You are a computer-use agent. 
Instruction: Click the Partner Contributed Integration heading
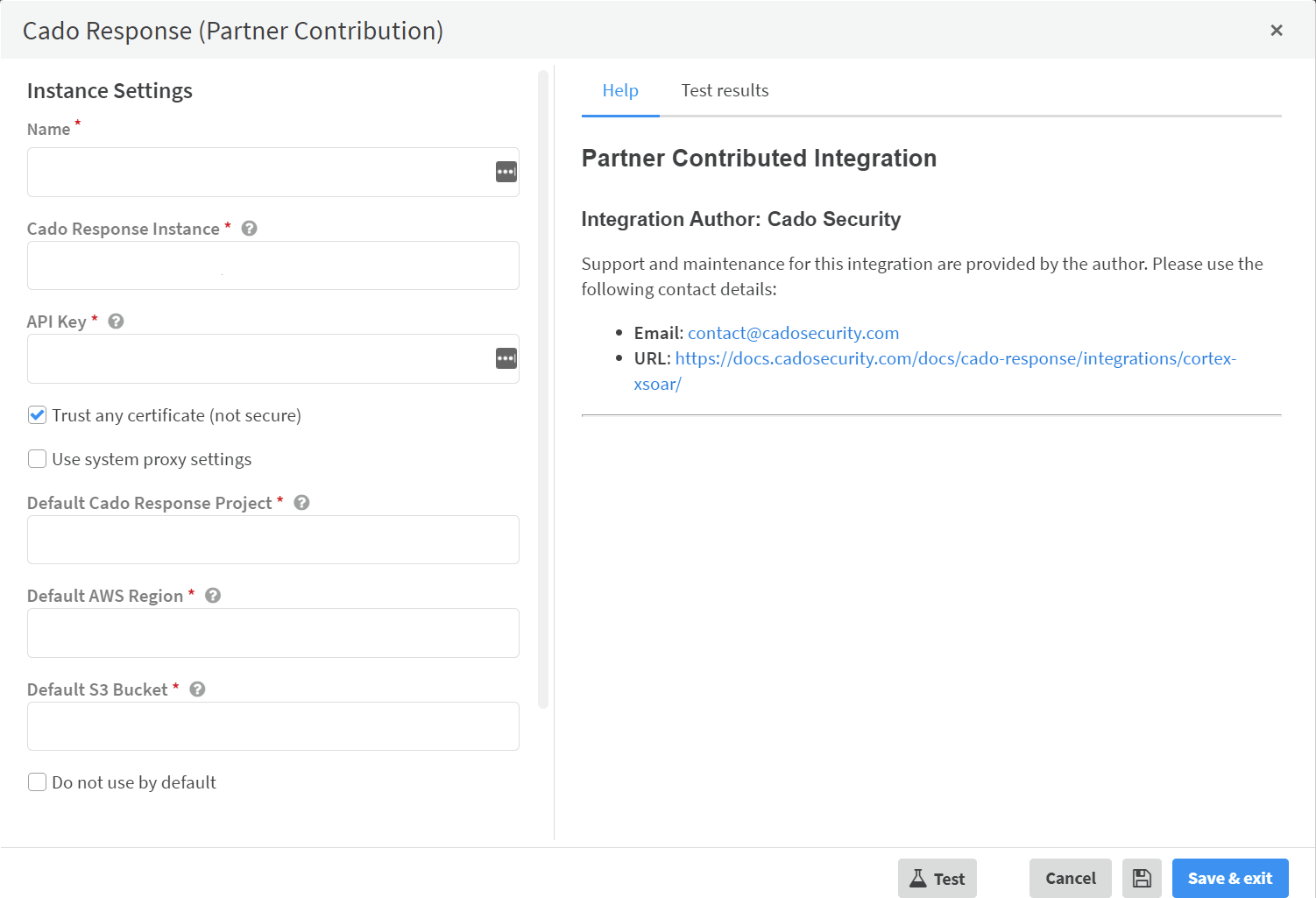click(759, 158)
